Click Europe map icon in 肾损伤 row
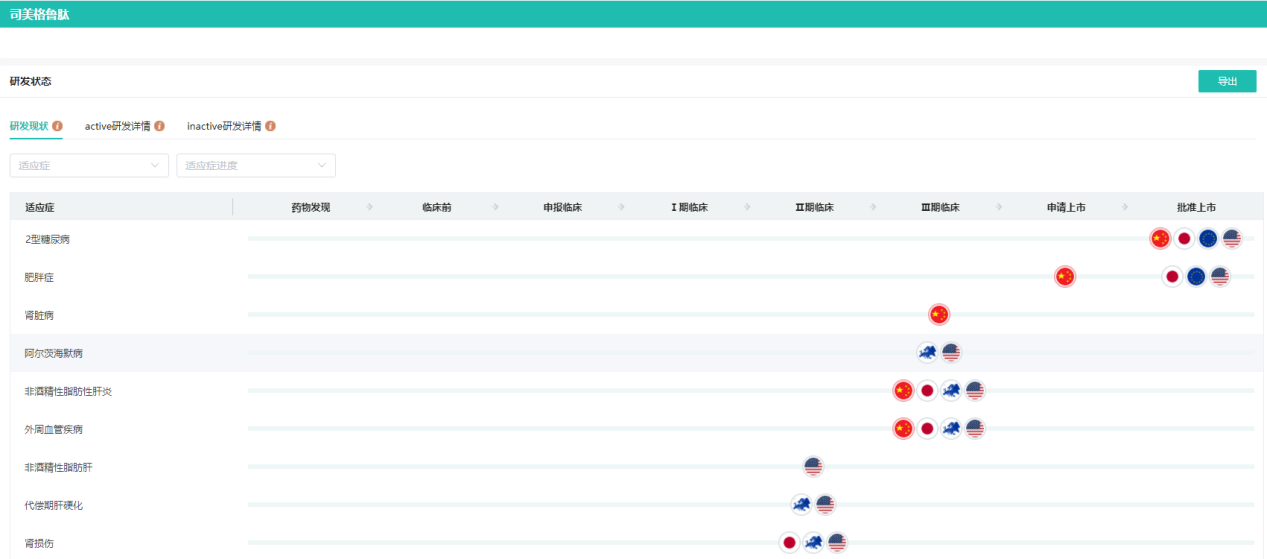This screenshot has height=559, width=1267. pos(813,542)
